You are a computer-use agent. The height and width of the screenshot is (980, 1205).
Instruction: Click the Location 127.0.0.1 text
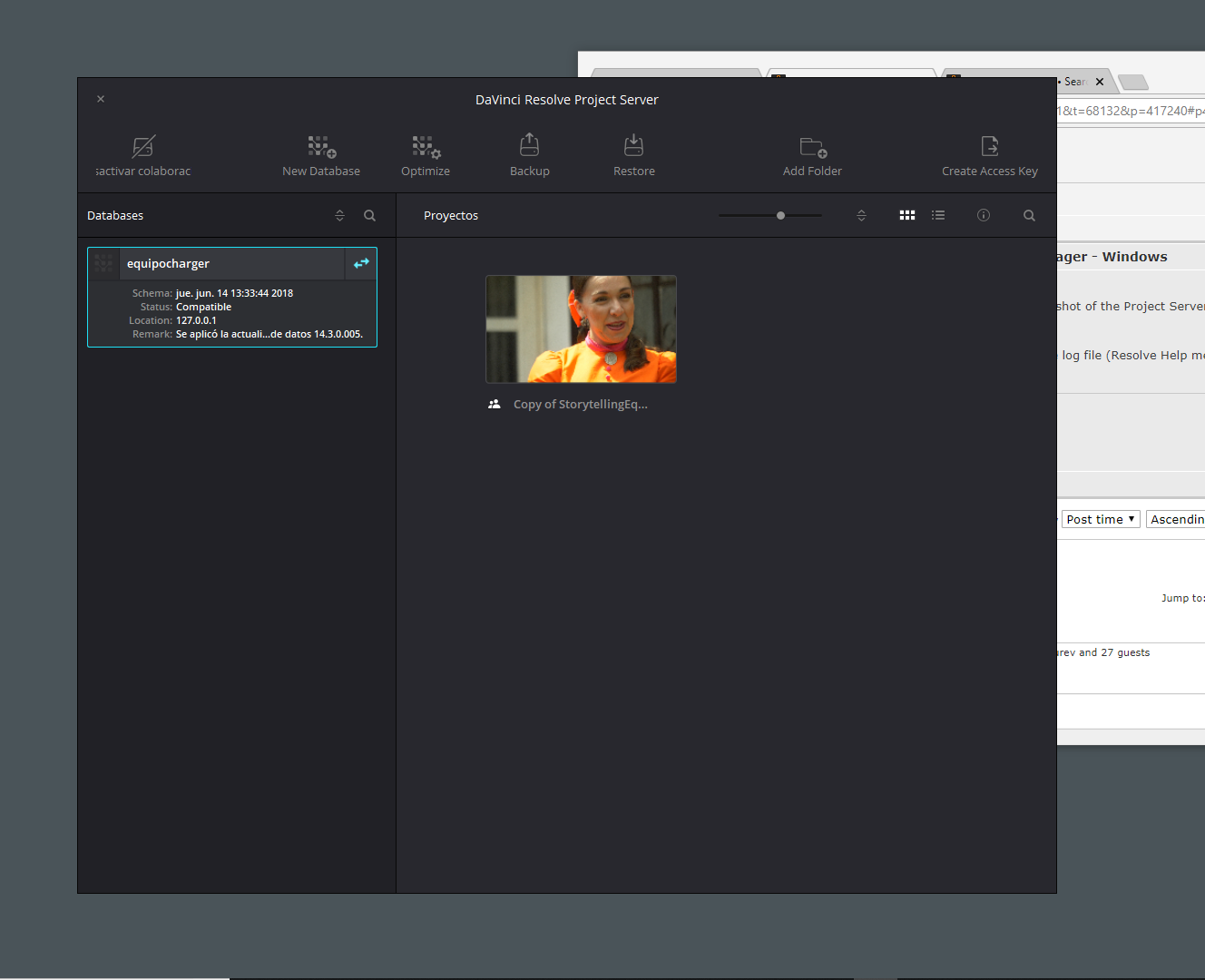click(196, 320)
